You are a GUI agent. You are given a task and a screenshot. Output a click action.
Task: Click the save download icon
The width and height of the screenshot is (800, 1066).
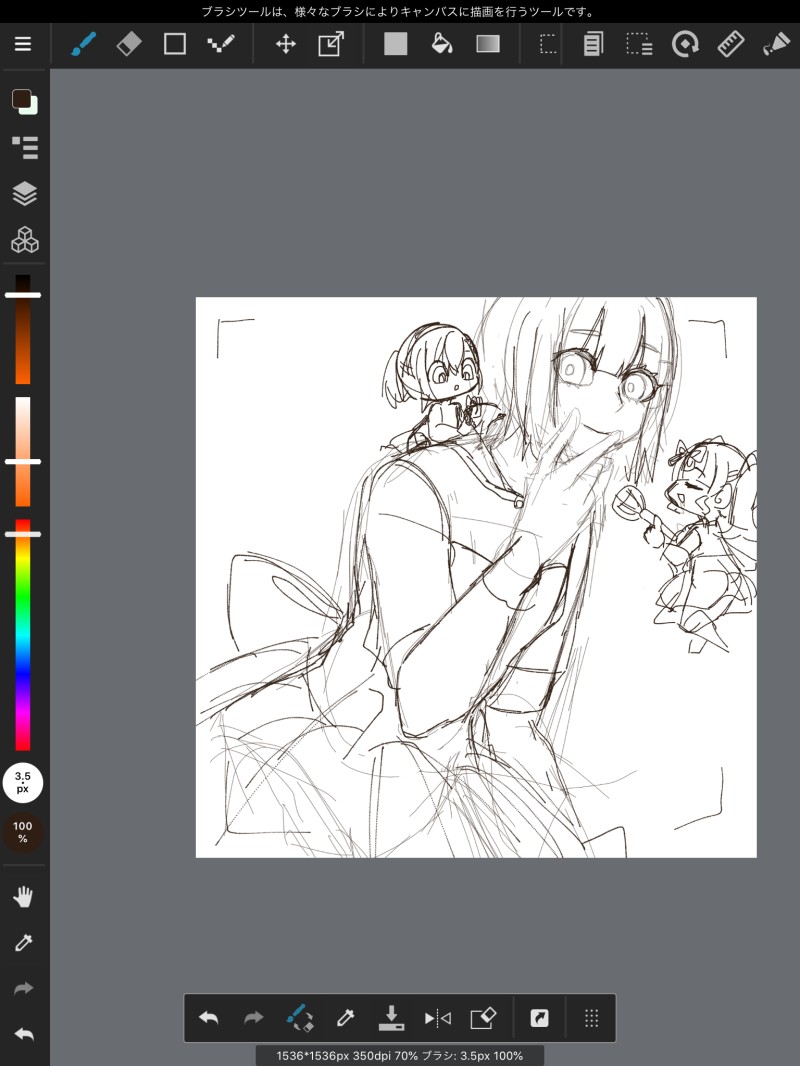coord(392,1018)
